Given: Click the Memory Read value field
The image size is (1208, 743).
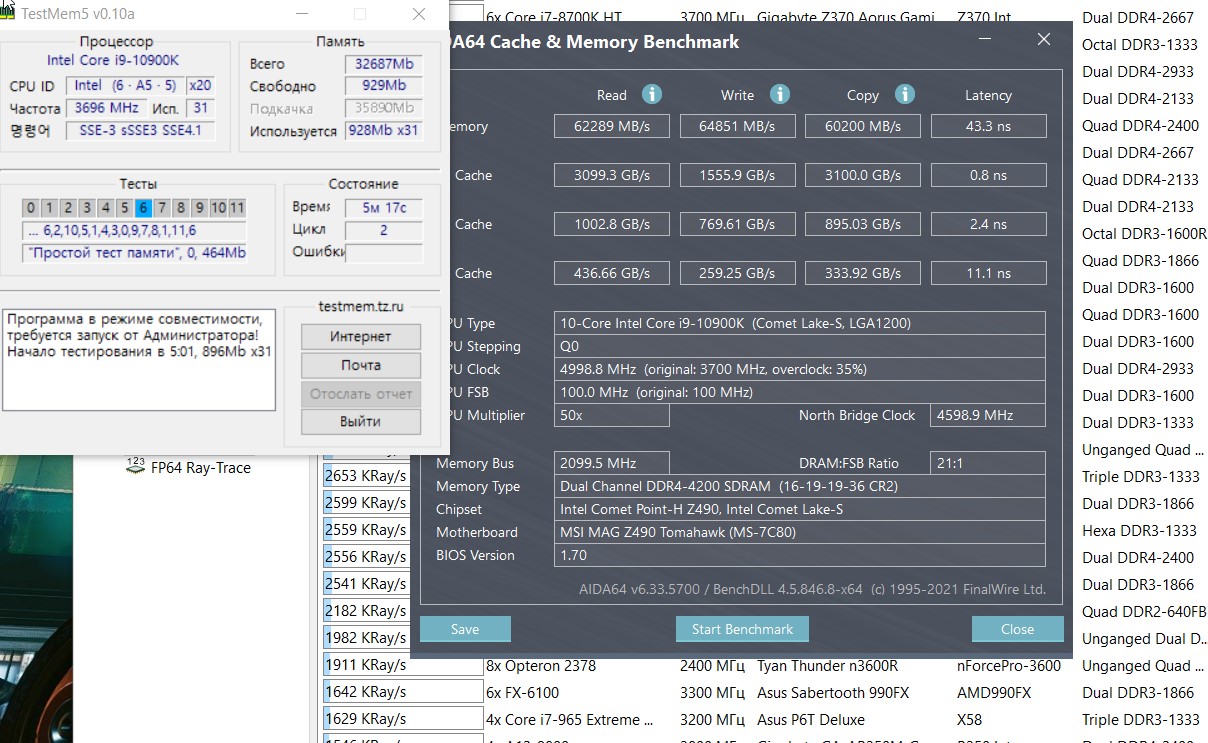Looking at the screenshot, I should [612, 126].
